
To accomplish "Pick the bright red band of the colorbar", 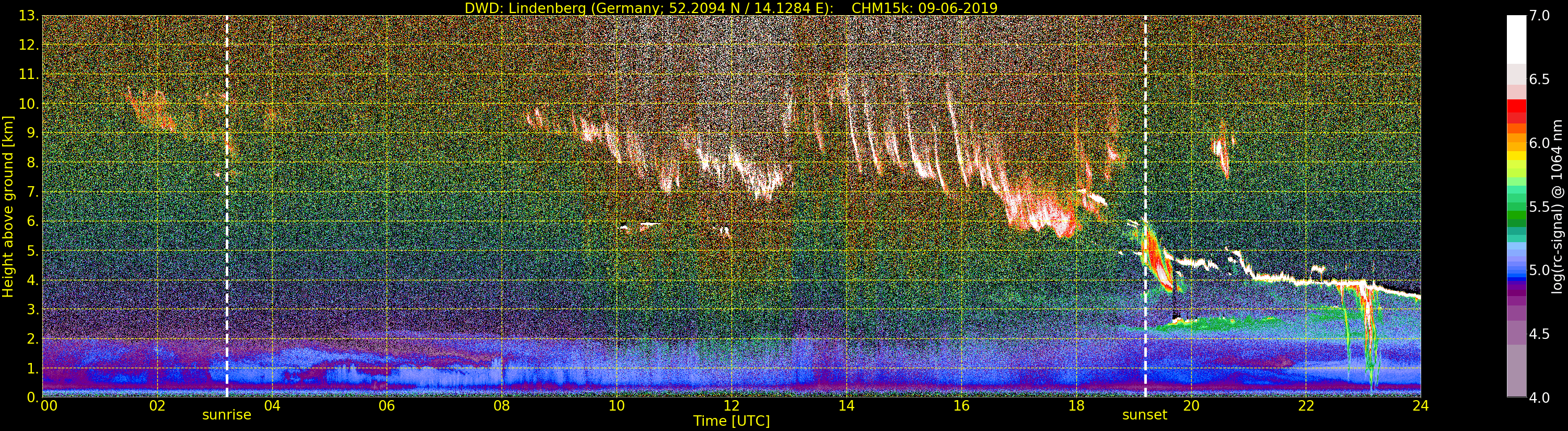I will coord(1516,106).
